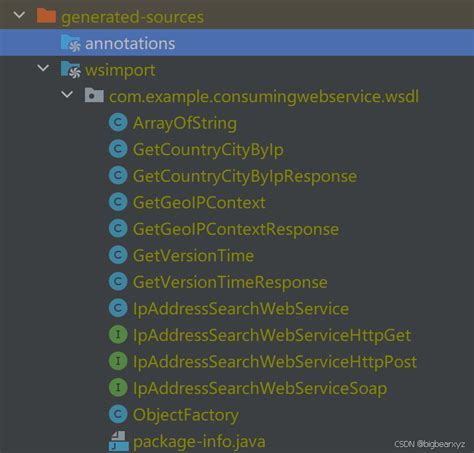Click the interface icon beside IpAddressSearchWebServiceHttpGet

(118, 334)
